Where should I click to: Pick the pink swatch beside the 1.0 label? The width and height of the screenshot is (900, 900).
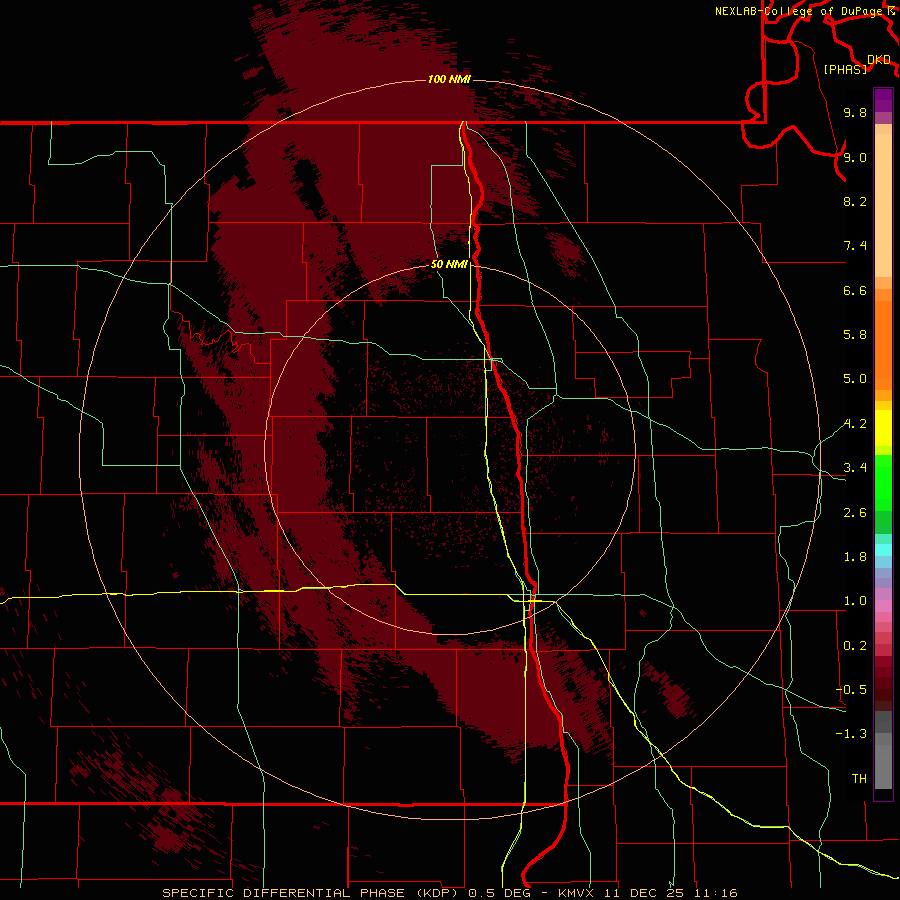(x=883, y=606)
